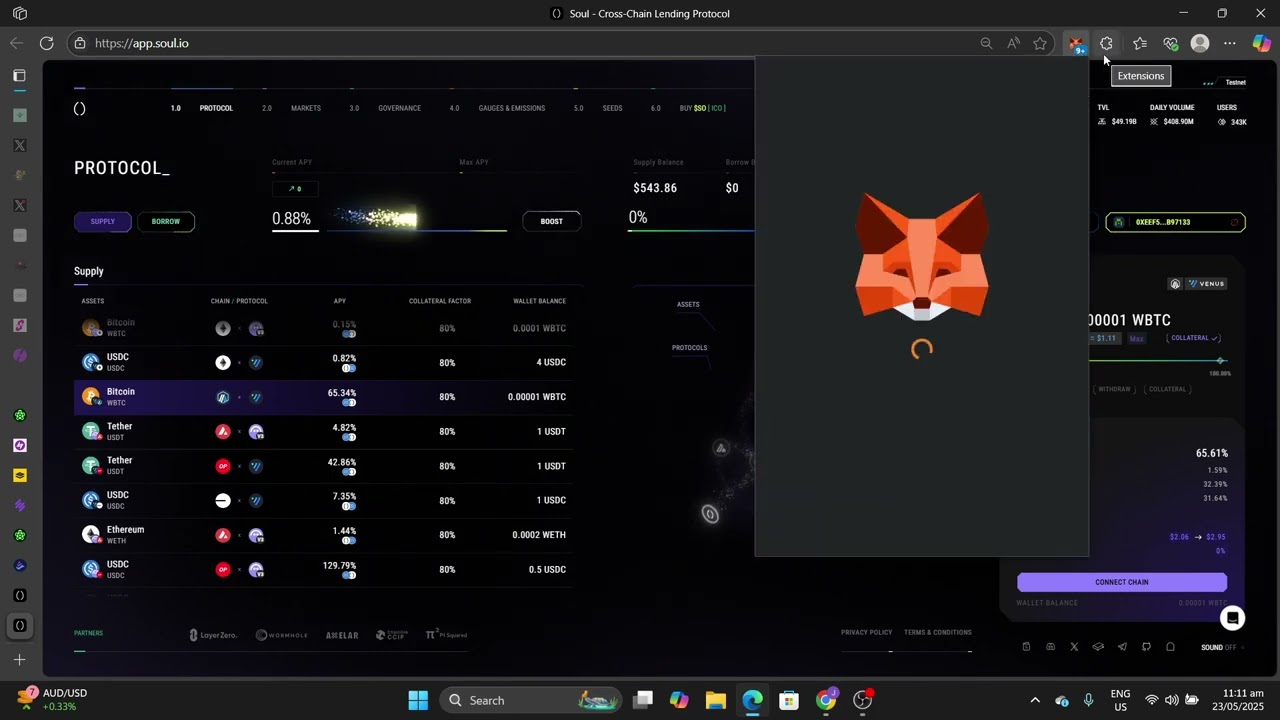Image resolution: width=1280 pixels, height=720 pixels.
Task: Open the Terms & Conditions link
Action: pos(938,632)
